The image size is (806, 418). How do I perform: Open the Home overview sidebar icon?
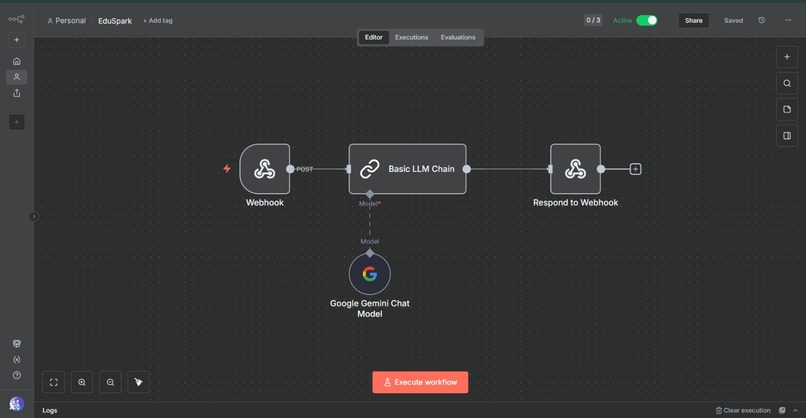16,61
